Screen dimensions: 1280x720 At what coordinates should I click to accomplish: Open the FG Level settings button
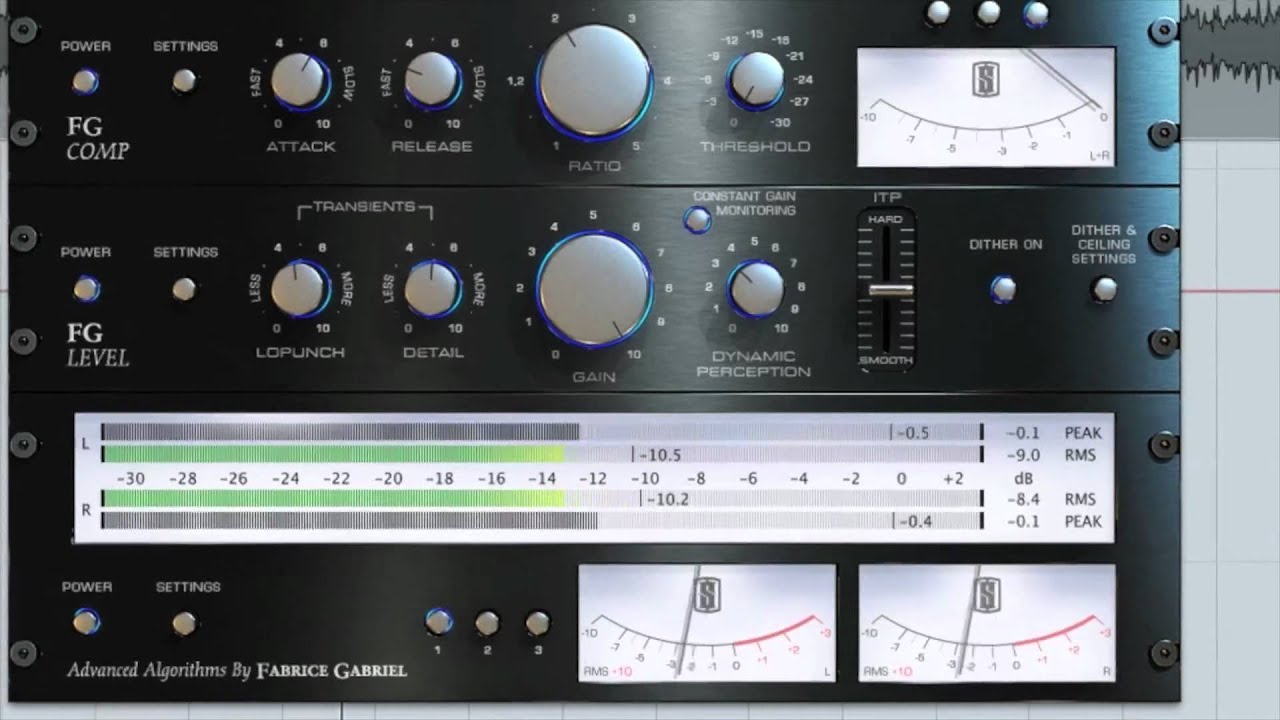(184, 290)
